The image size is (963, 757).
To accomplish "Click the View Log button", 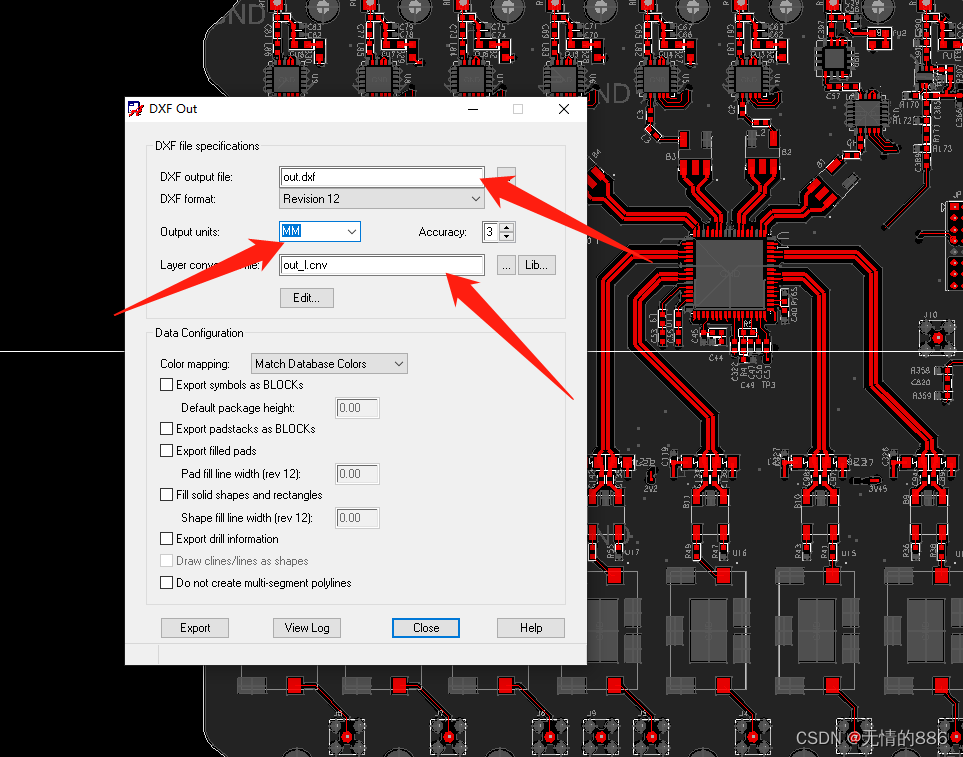I will (306, 628).
